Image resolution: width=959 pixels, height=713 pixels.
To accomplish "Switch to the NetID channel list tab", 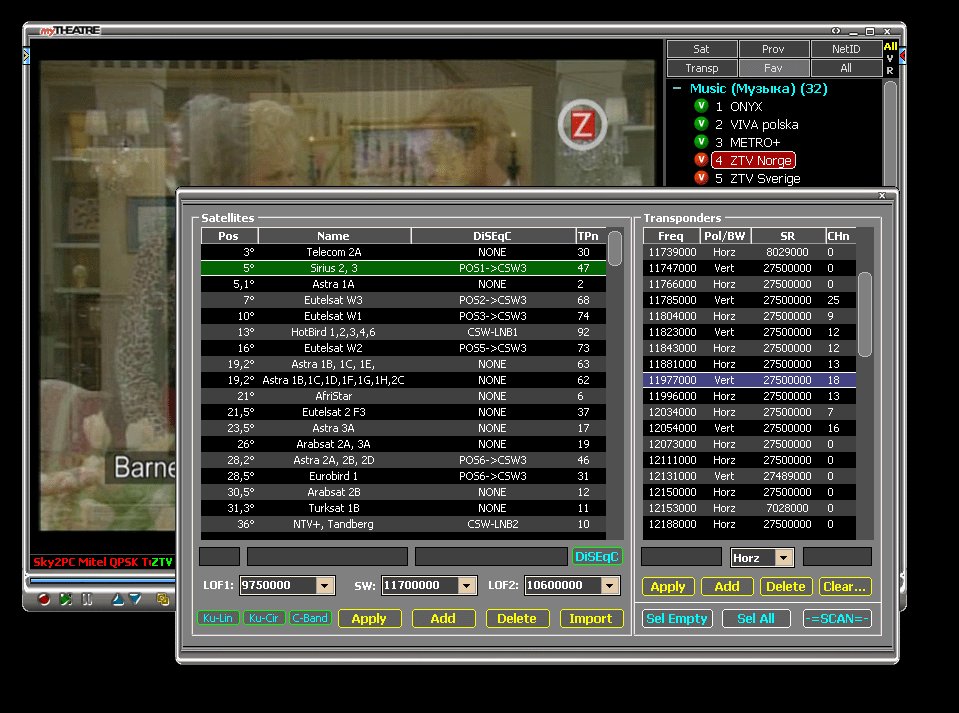I will pos(846,49).
